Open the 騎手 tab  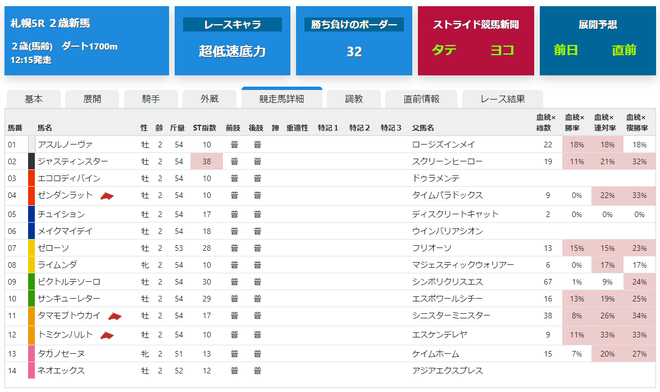[151, 99]
